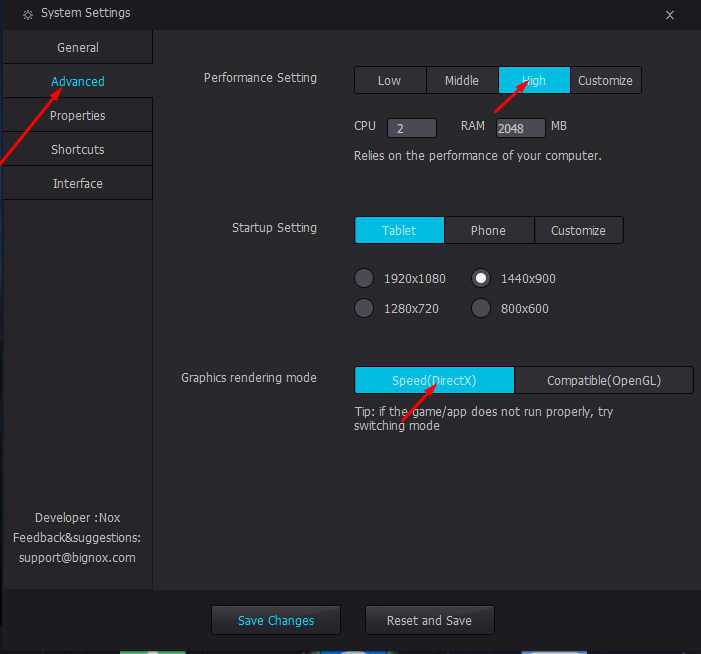Viewport: 701px width, 654px height.
Task: Focus the CPU count field
Action: click(412, 128)
